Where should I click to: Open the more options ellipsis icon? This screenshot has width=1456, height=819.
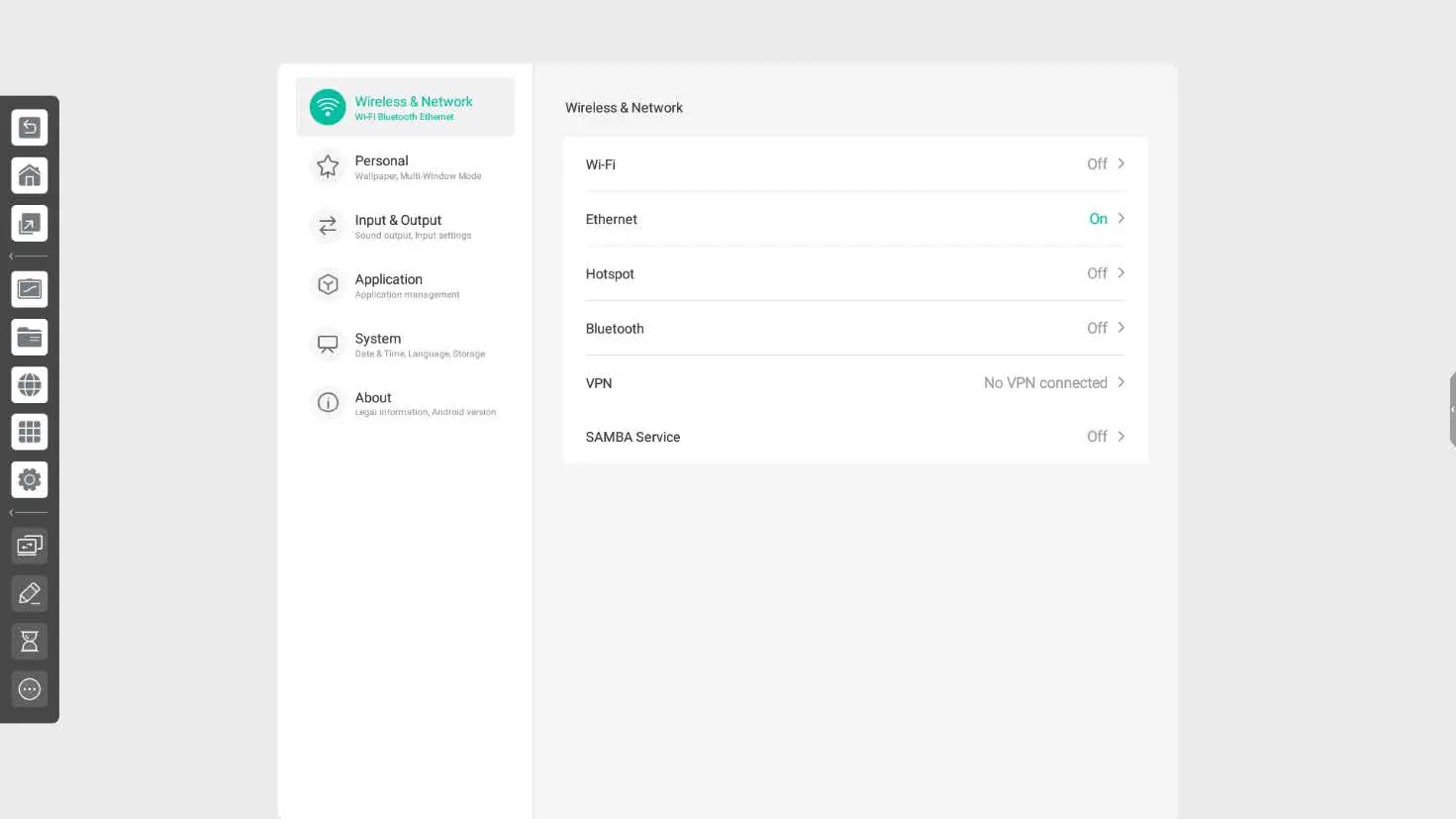click(30, 689)
